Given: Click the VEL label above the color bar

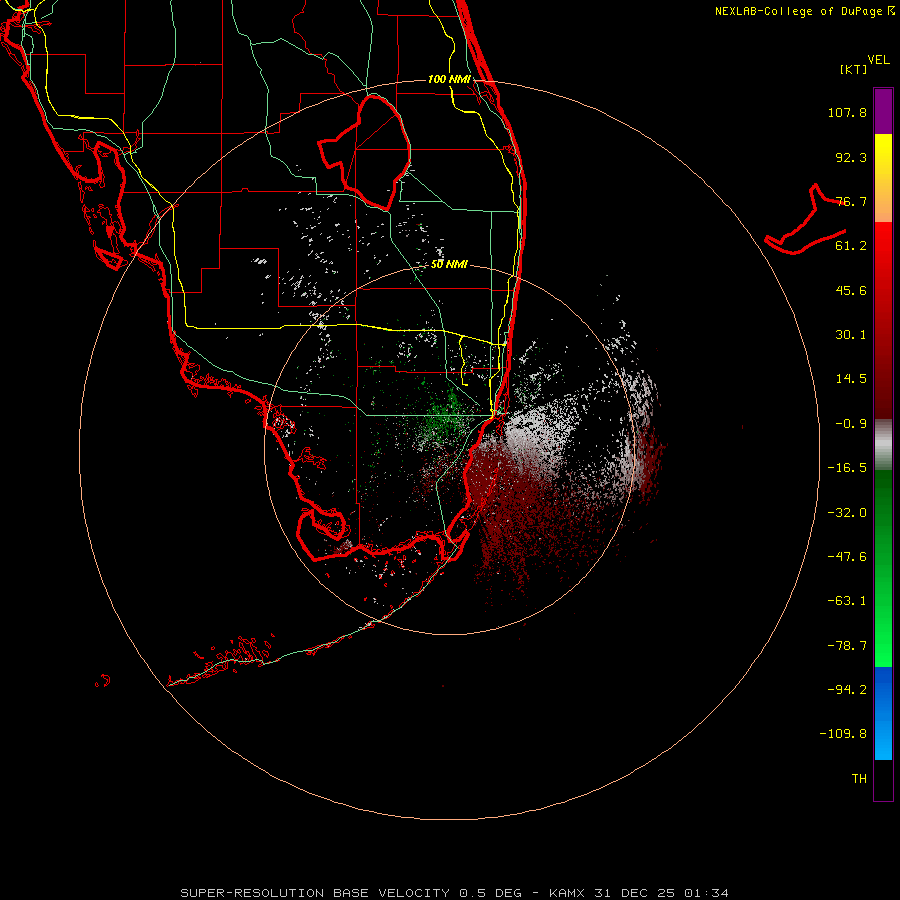Looking at the screenshot, I should [878, 60].
